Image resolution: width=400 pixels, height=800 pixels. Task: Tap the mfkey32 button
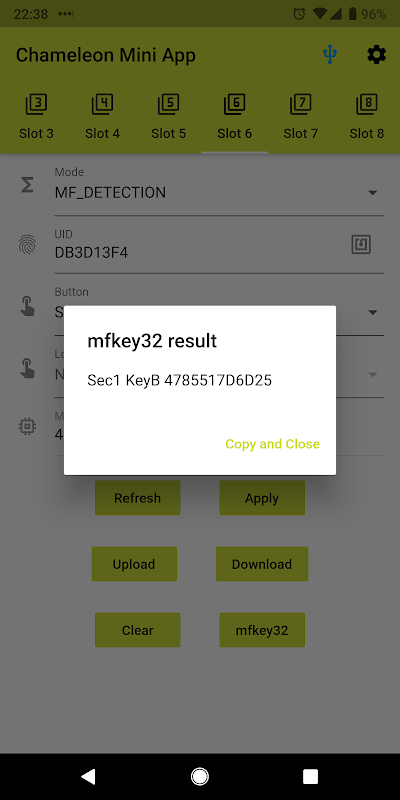coord(262,630)
